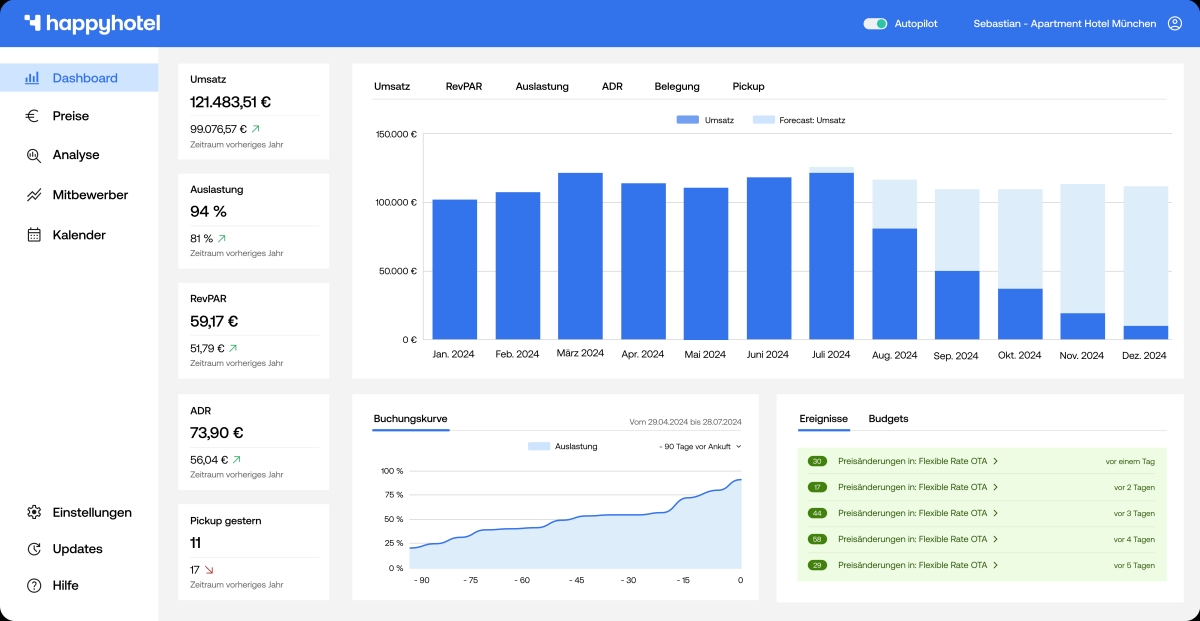Click the Updates refresh clock icon
This screenshot has height=621, width=1200.
pos(33,549)
